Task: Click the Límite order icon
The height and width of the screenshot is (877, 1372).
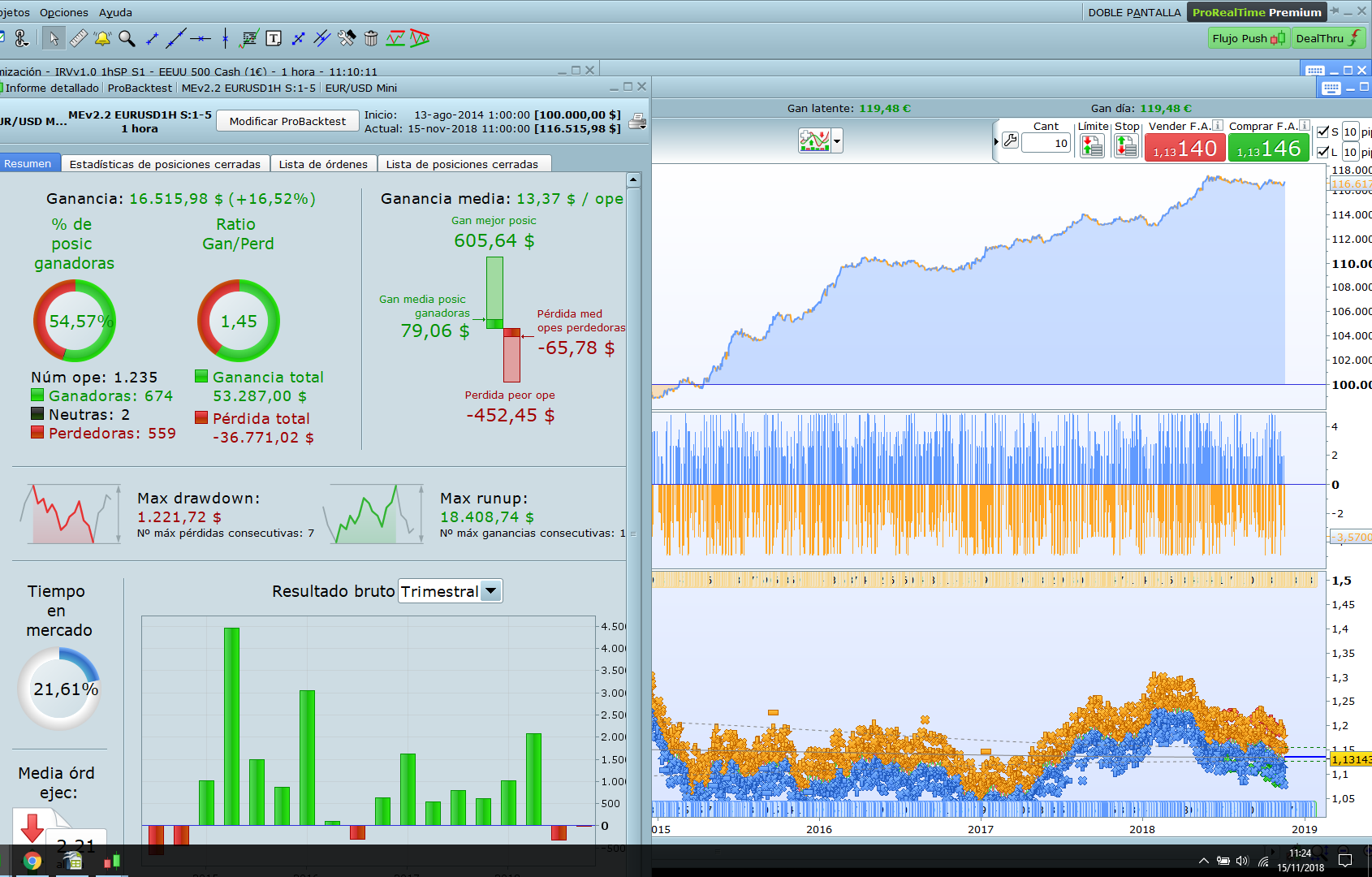Action: (1092, 145)
